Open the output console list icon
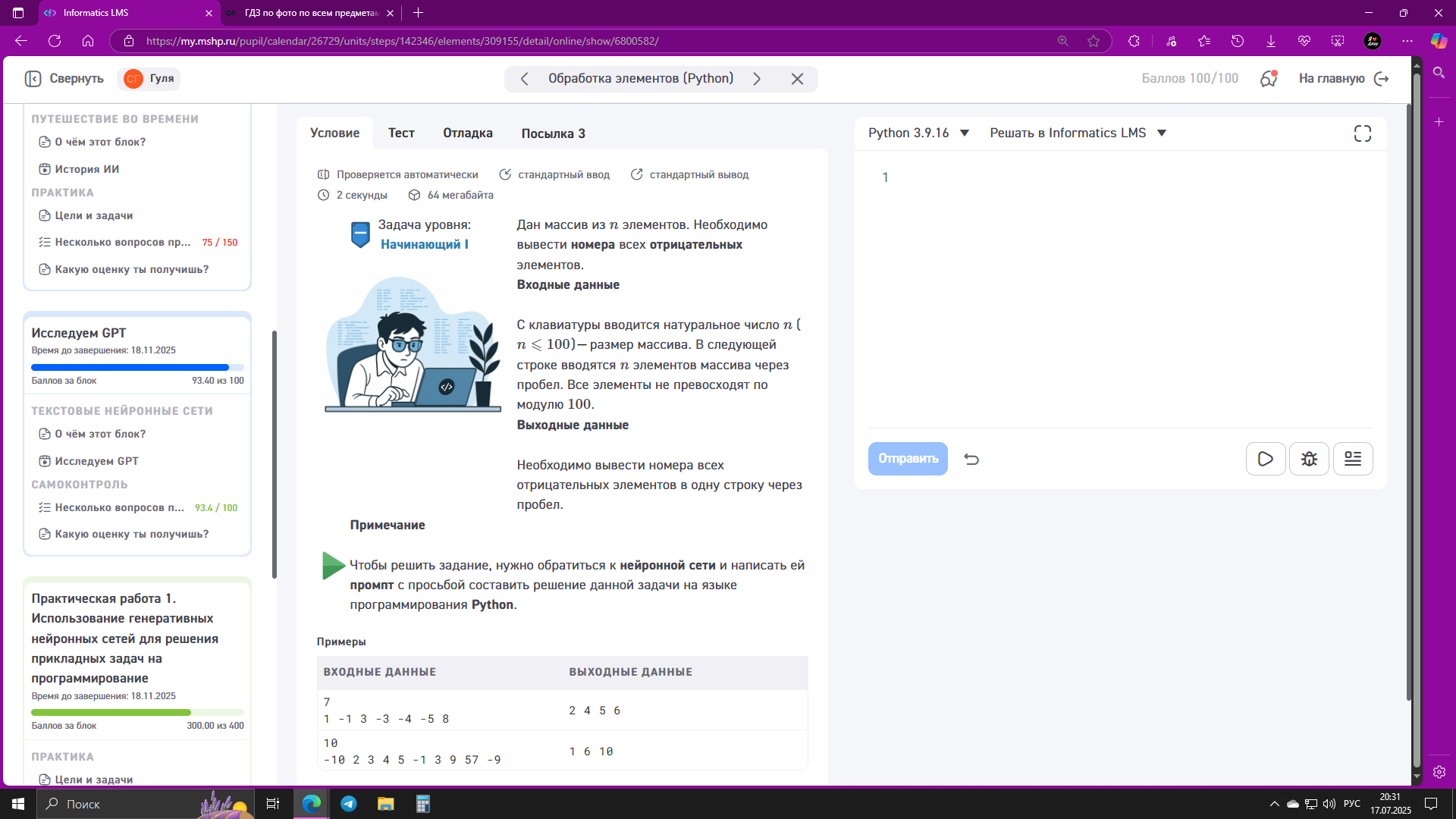 1353,459
